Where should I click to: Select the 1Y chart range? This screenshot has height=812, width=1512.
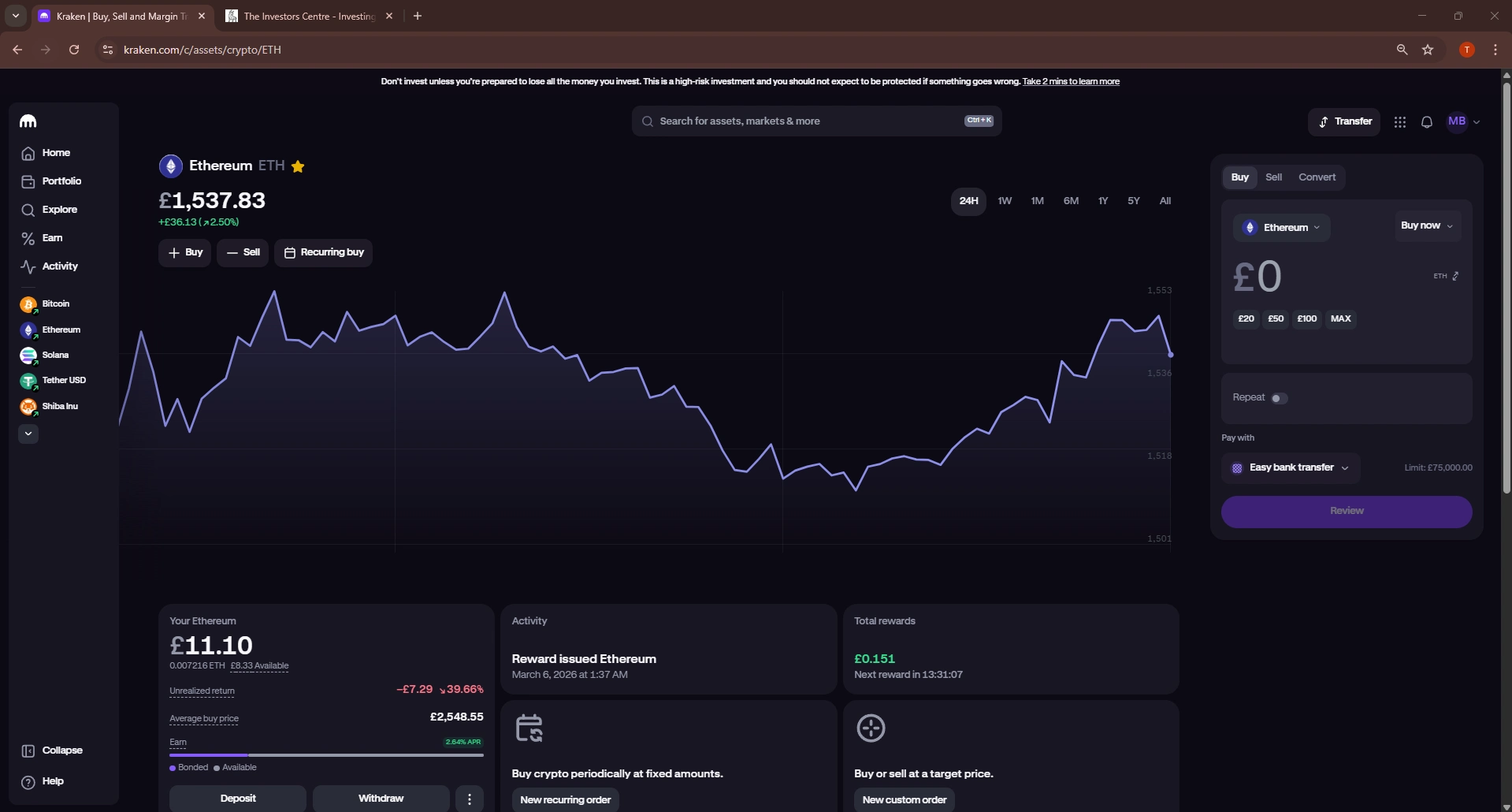point(1103,201)
